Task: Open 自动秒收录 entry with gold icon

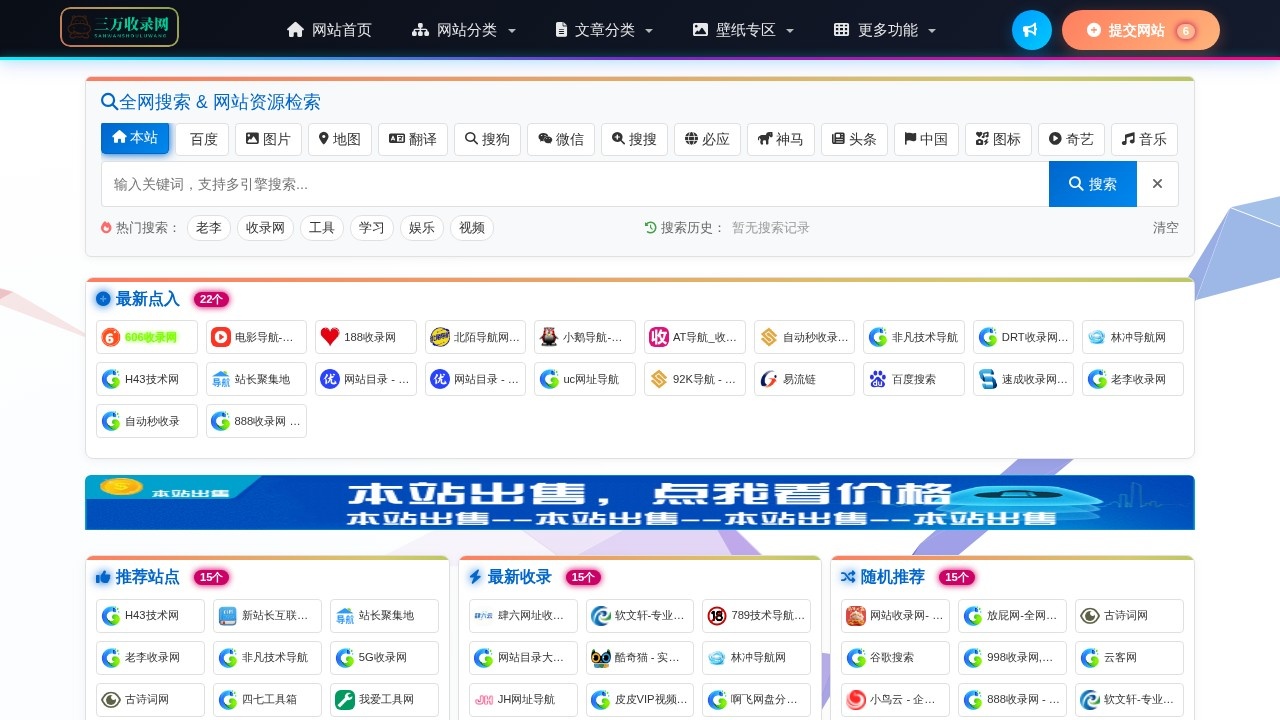Action: [805, 337]
